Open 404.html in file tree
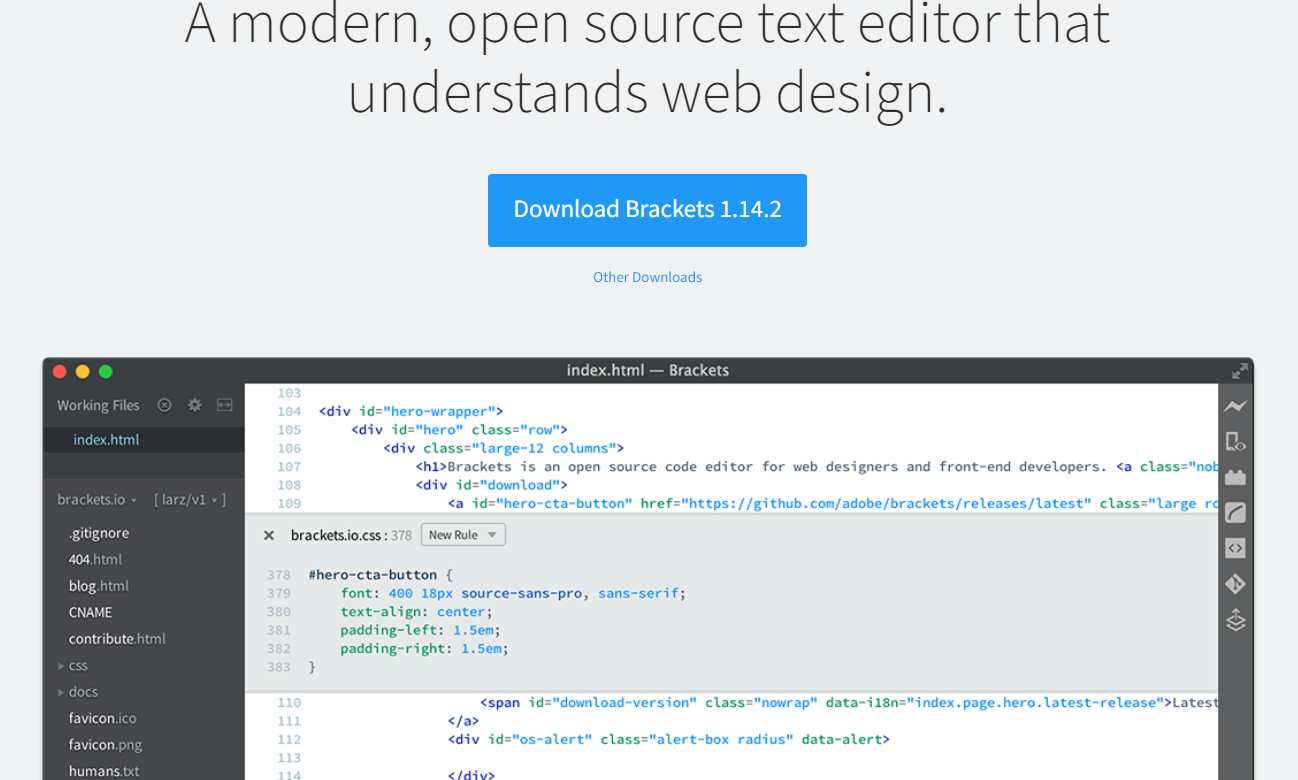Image resolution: width=1298 pixels, height=780 pixels. [x=95, y=559]
